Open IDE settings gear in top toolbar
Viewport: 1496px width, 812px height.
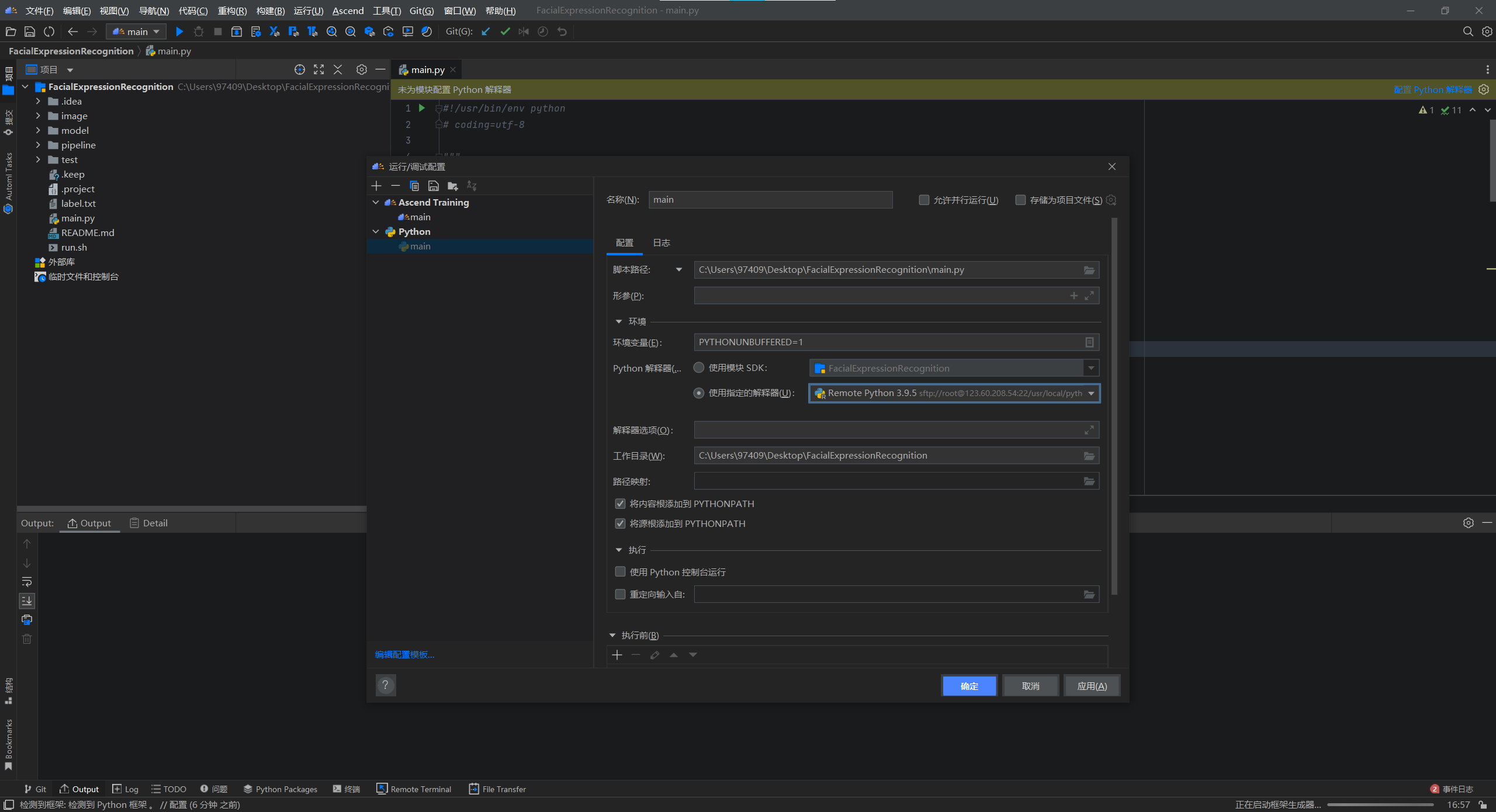(1487, 32)
